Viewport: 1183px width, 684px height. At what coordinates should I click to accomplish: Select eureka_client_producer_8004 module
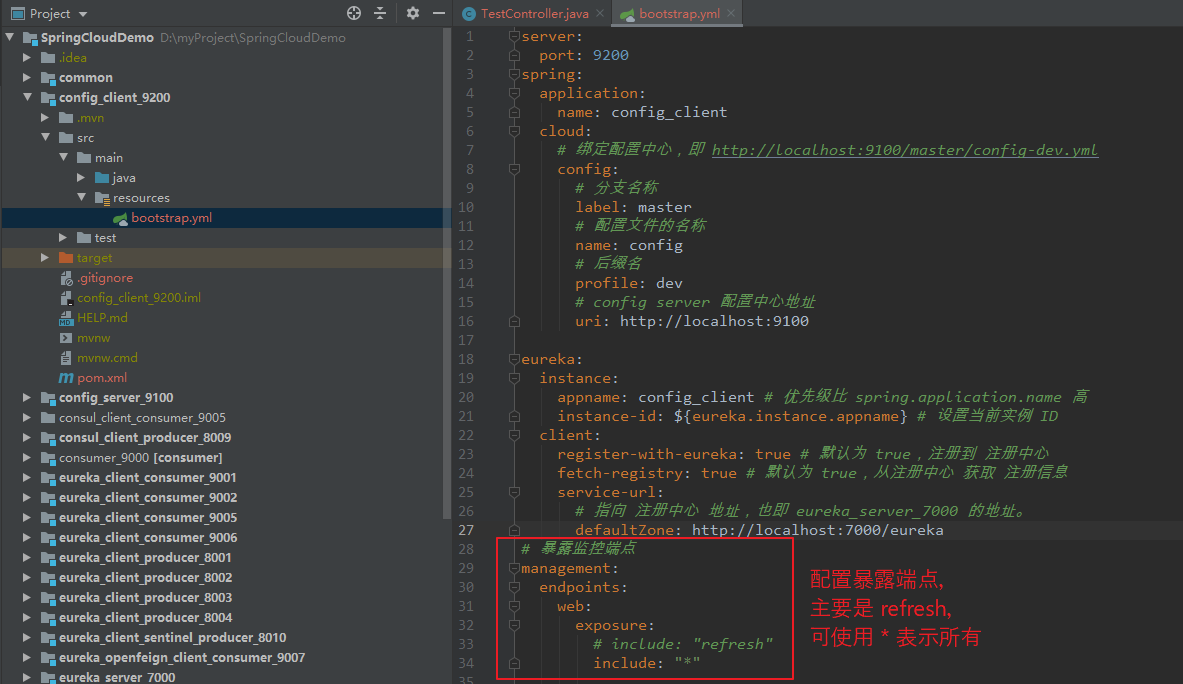click(x=146, y=618)
